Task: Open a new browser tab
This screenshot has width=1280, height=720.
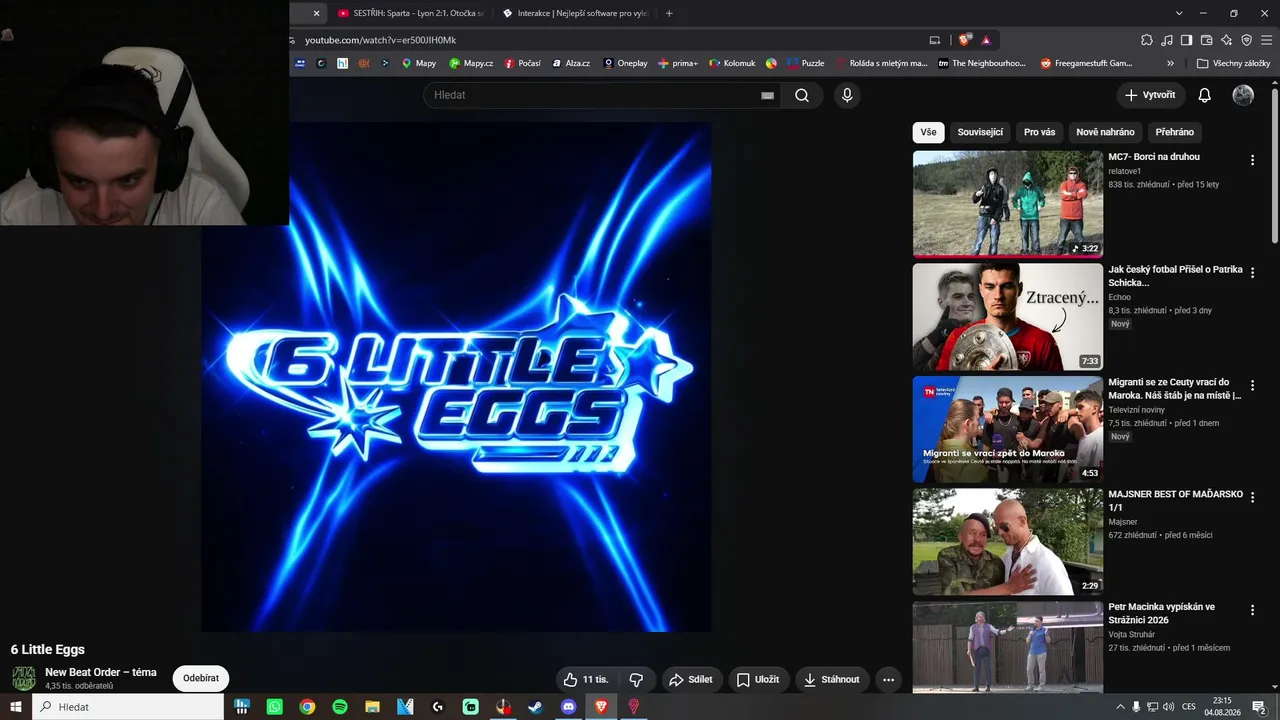Action: (x=669, y=13)
